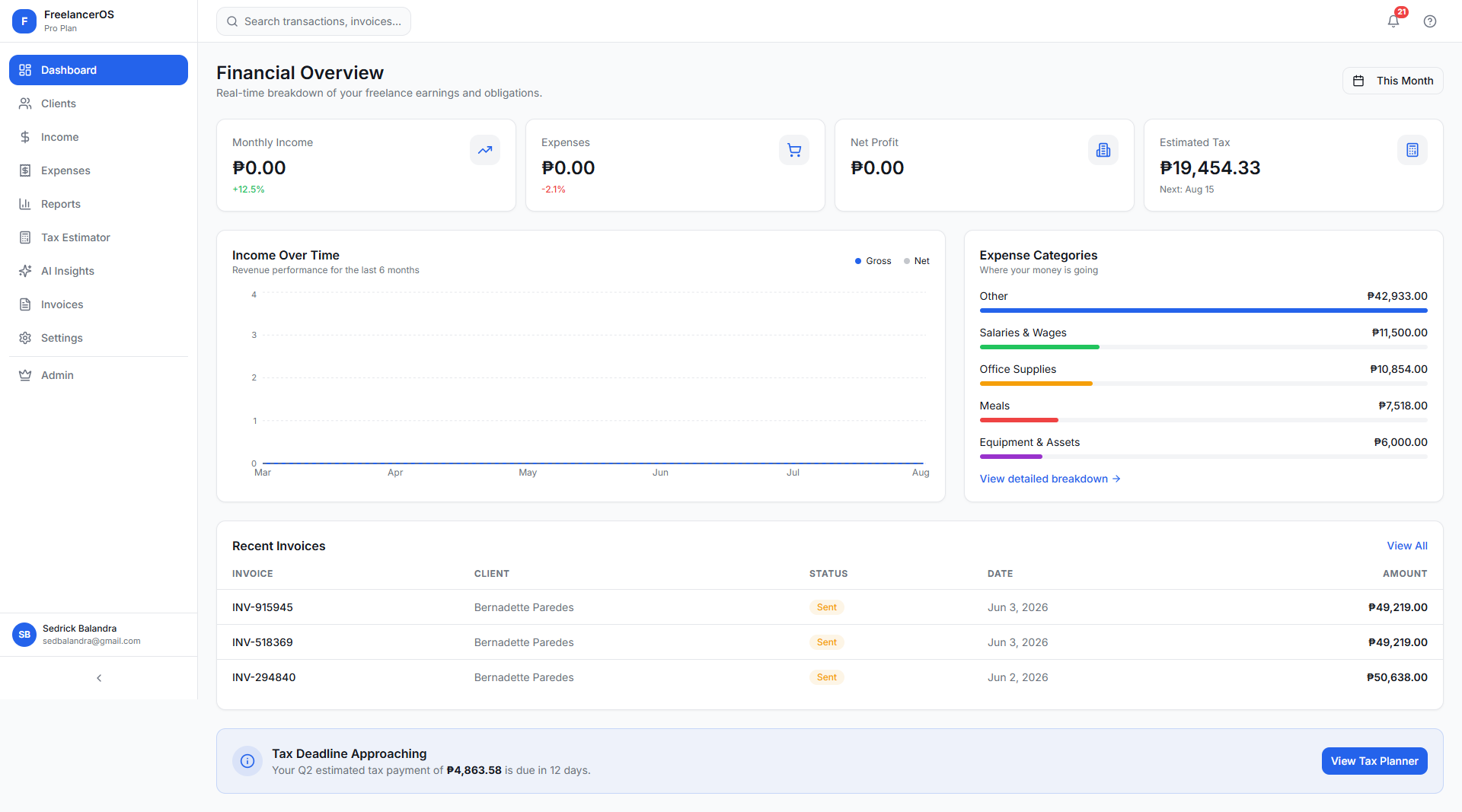Open invoice INV-915945
The width and height of the screenshot is (1462, 812).
263,607
